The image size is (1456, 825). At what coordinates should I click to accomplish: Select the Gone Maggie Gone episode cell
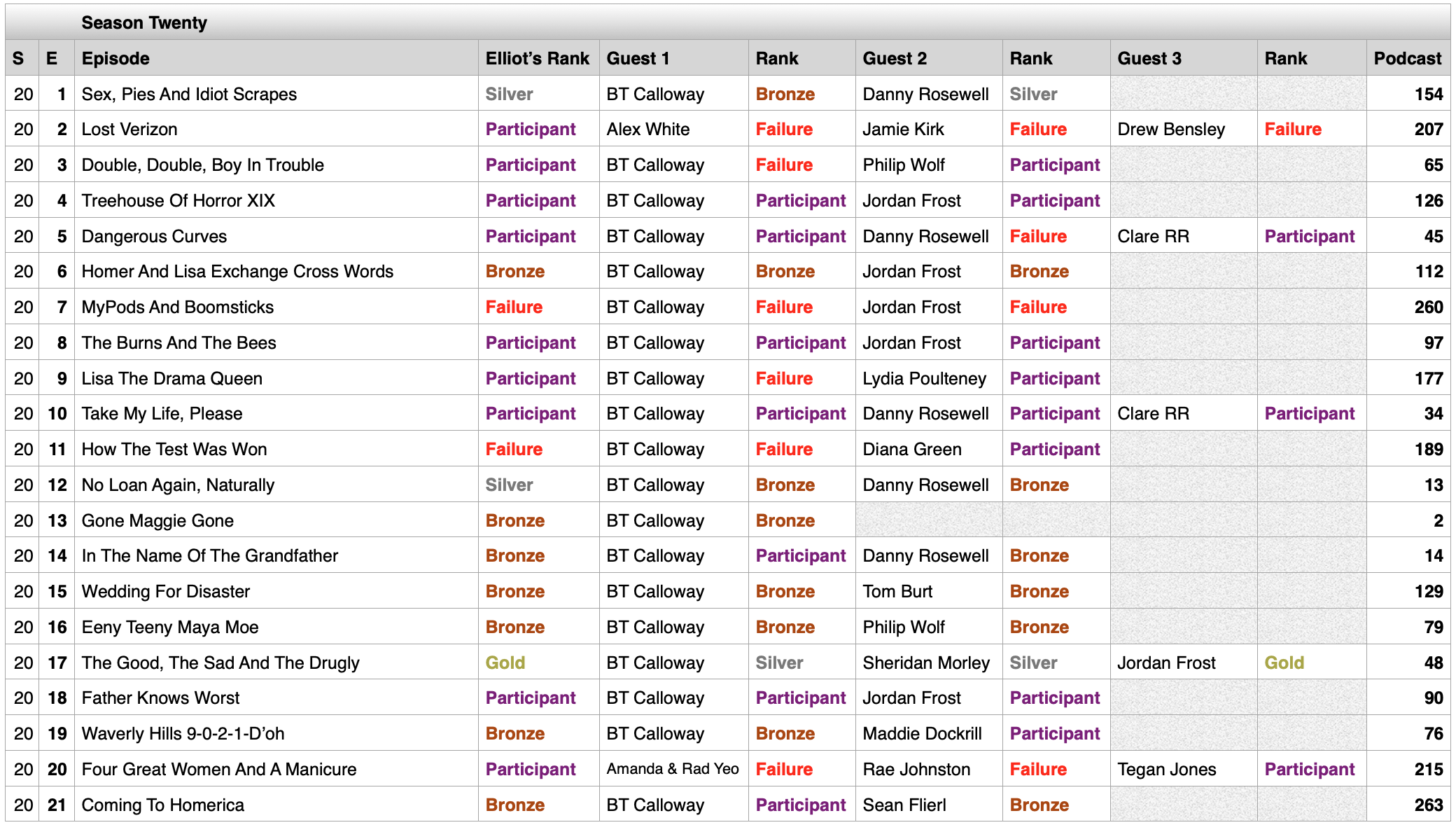pyautogui.click(x=157, y=520)
